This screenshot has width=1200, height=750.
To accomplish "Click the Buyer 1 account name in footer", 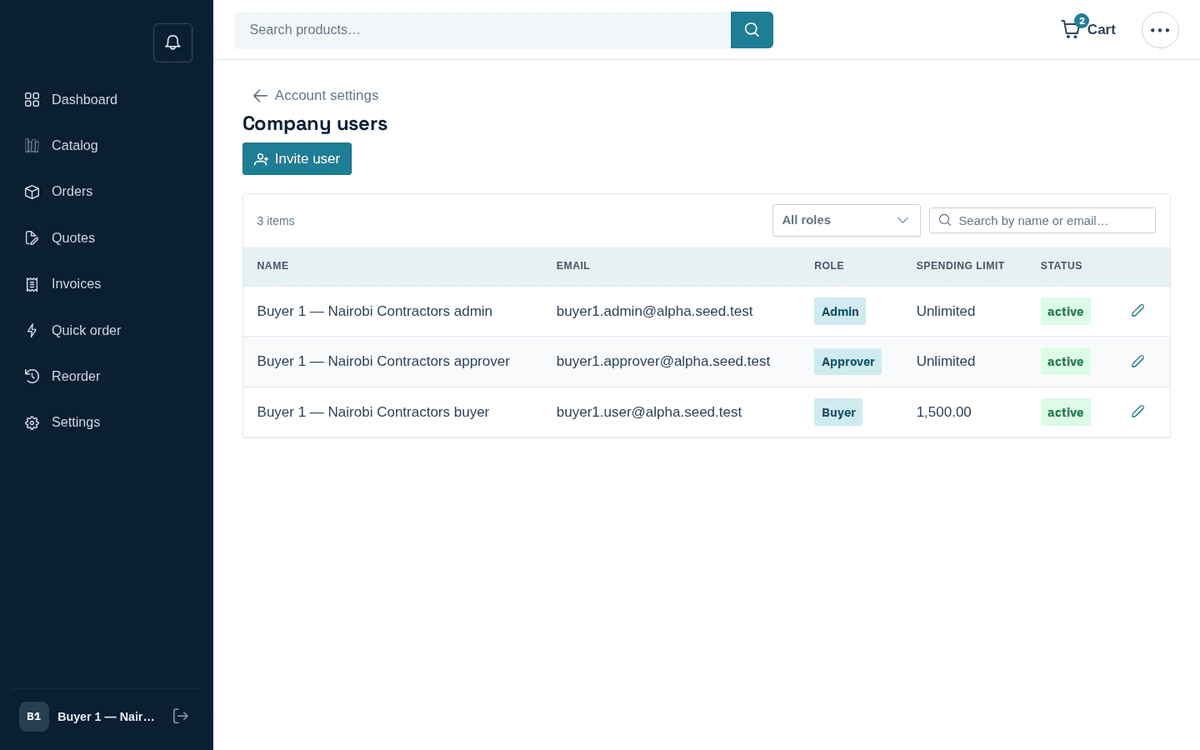I will coord(106,717).
